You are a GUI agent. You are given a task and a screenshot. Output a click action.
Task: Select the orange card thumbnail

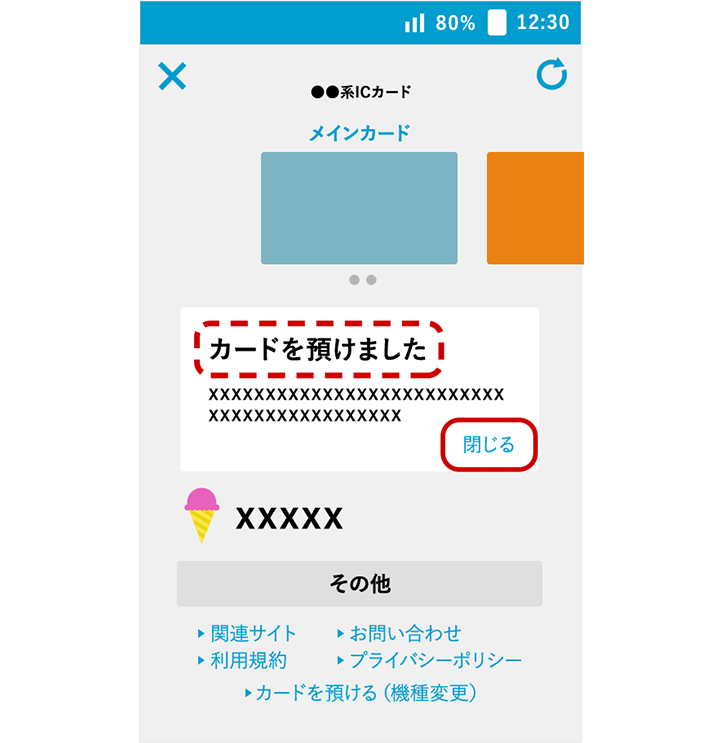535,208
